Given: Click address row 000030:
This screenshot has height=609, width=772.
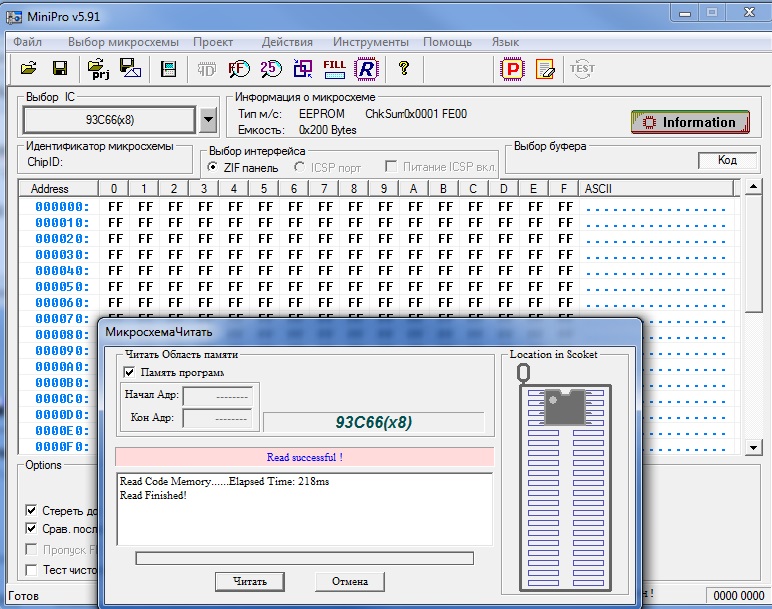Looking at the screenshot, I should [62, 255].
